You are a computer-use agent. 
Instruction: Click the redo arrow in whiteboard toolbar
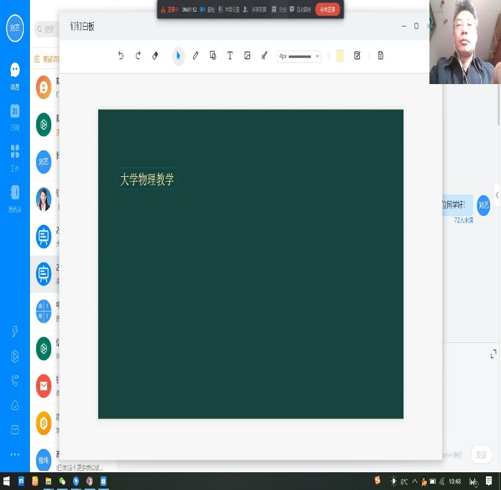(x=138, y=56)
